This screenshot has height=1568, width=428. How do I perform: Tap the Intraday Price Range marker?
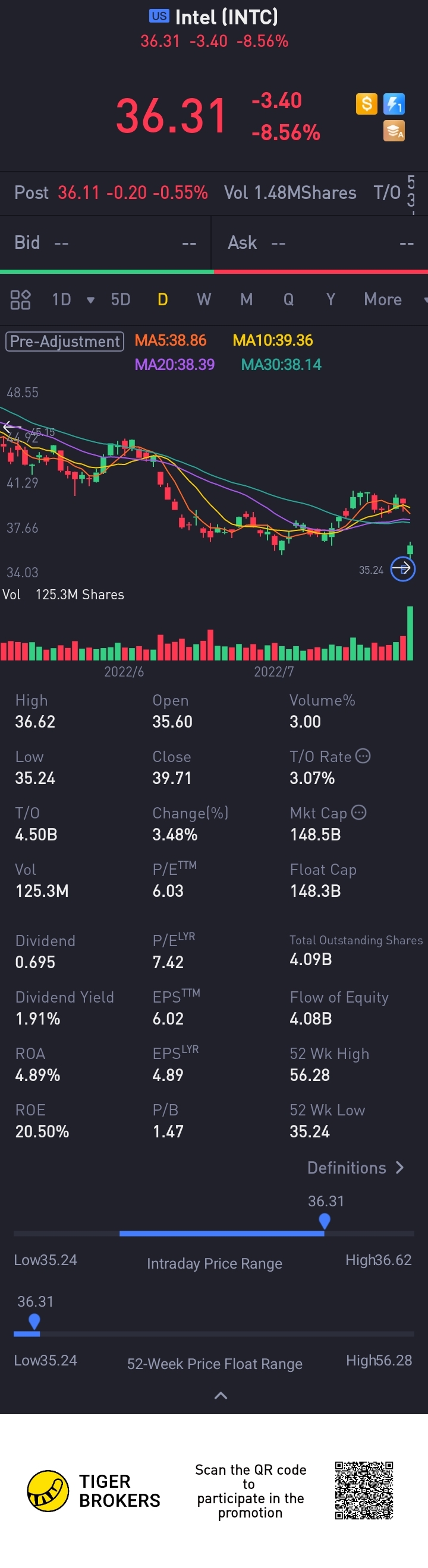325,1221
